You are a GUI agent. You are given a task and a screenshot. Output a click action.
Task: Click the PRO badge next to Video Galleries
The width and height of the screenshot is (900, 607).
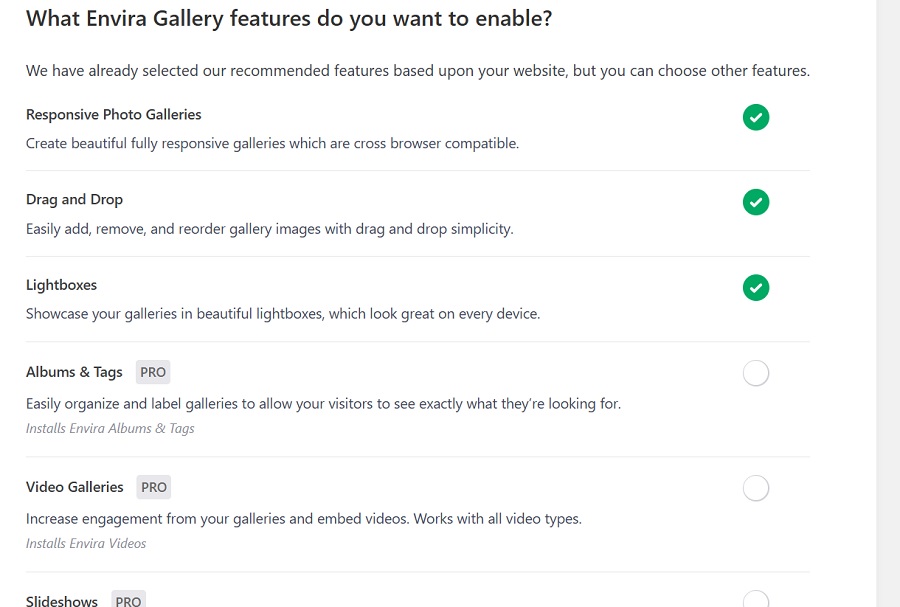coord(153,487)
